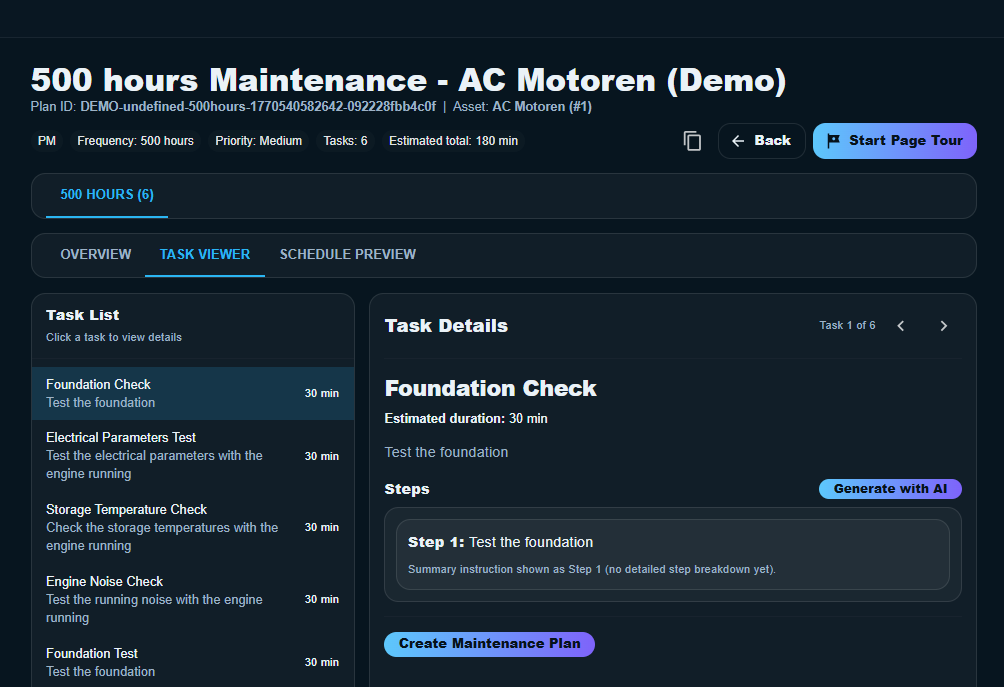Start the page tour
The image size is (1004, 687).
[x=894, y=141]
